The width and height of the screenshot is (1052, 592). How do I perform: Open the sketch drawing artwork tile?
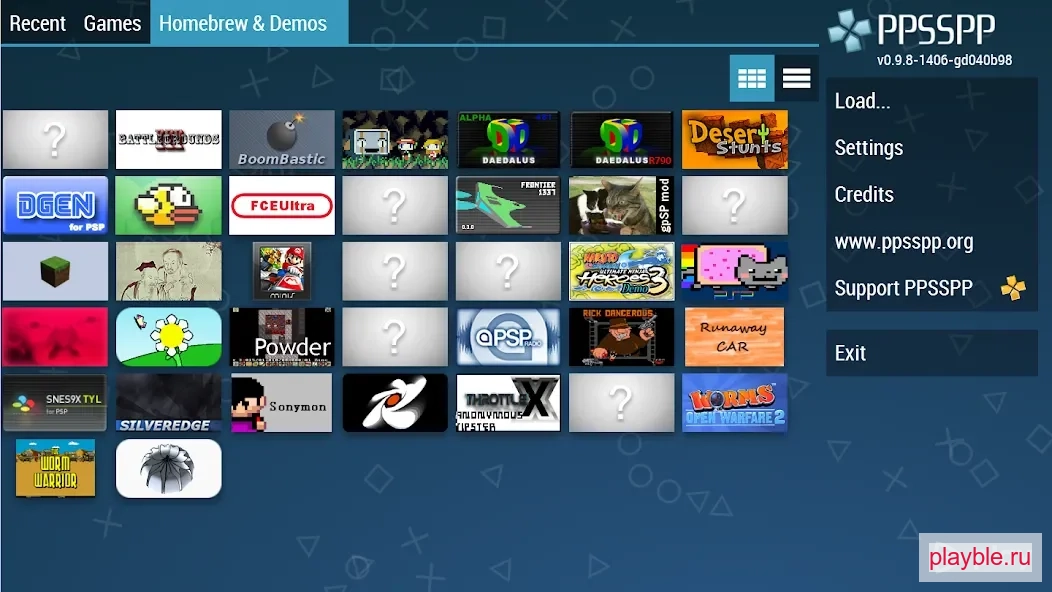pos(168,271)
